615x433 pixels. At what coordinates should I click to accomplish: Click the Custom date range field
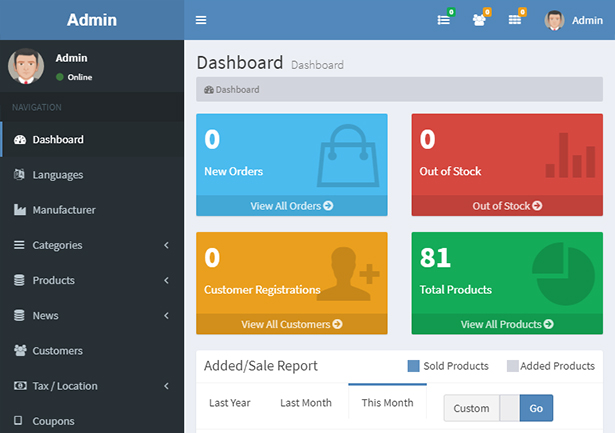pyautogui.click(x=471, y=408)
